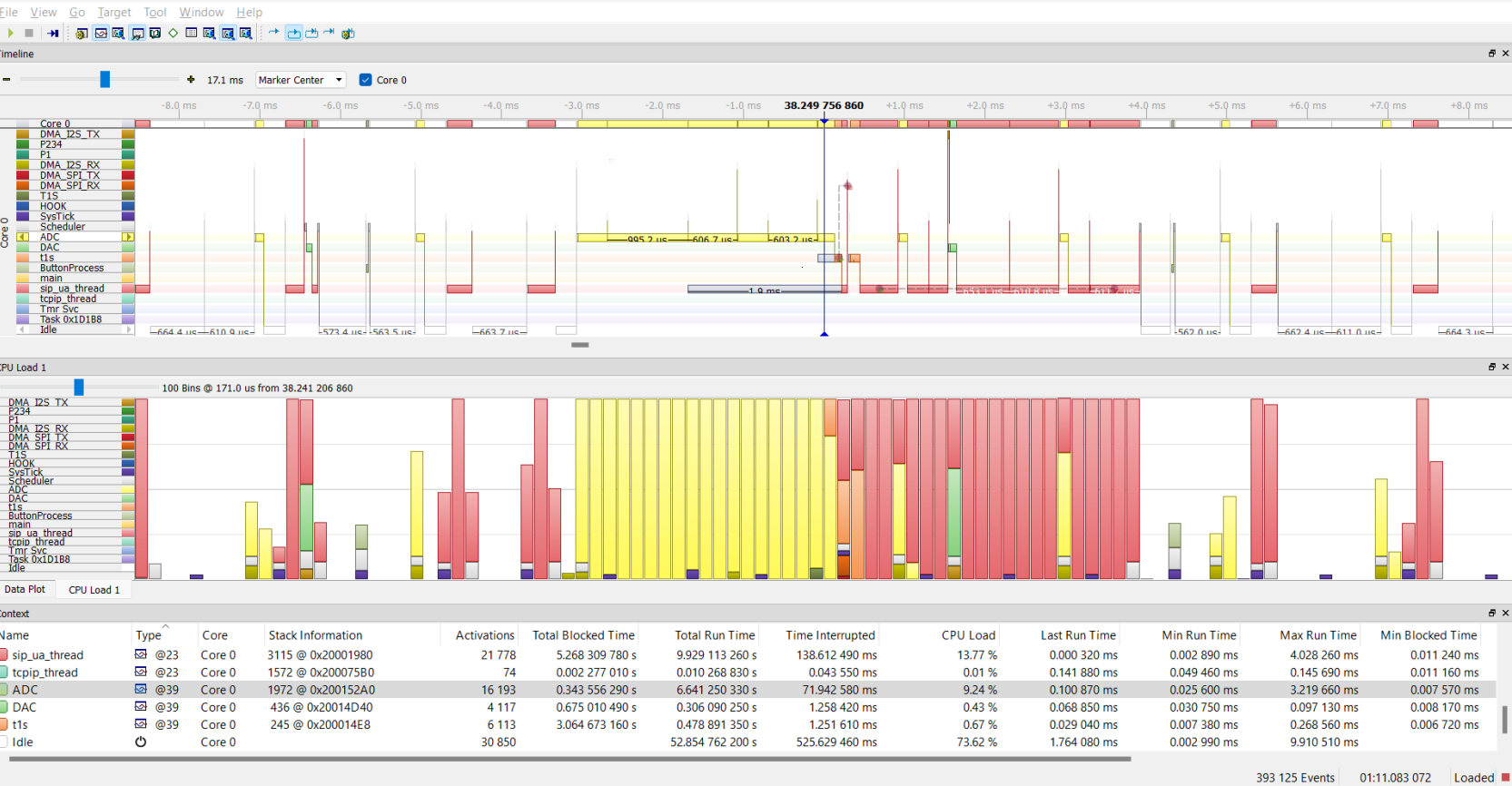Click the 38.249 756 860 timestamp label
This screenshot has height=786, width=1512.
pos(824,105)
